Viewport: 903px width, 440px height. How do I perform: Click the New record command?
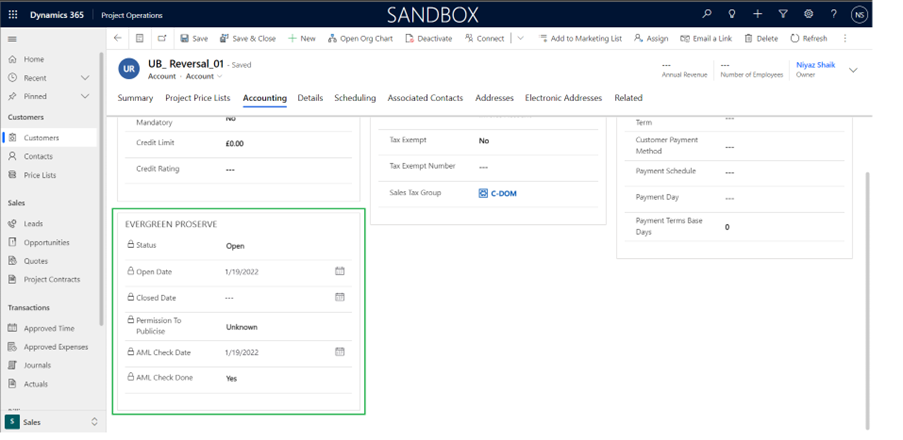coord(302,39)
